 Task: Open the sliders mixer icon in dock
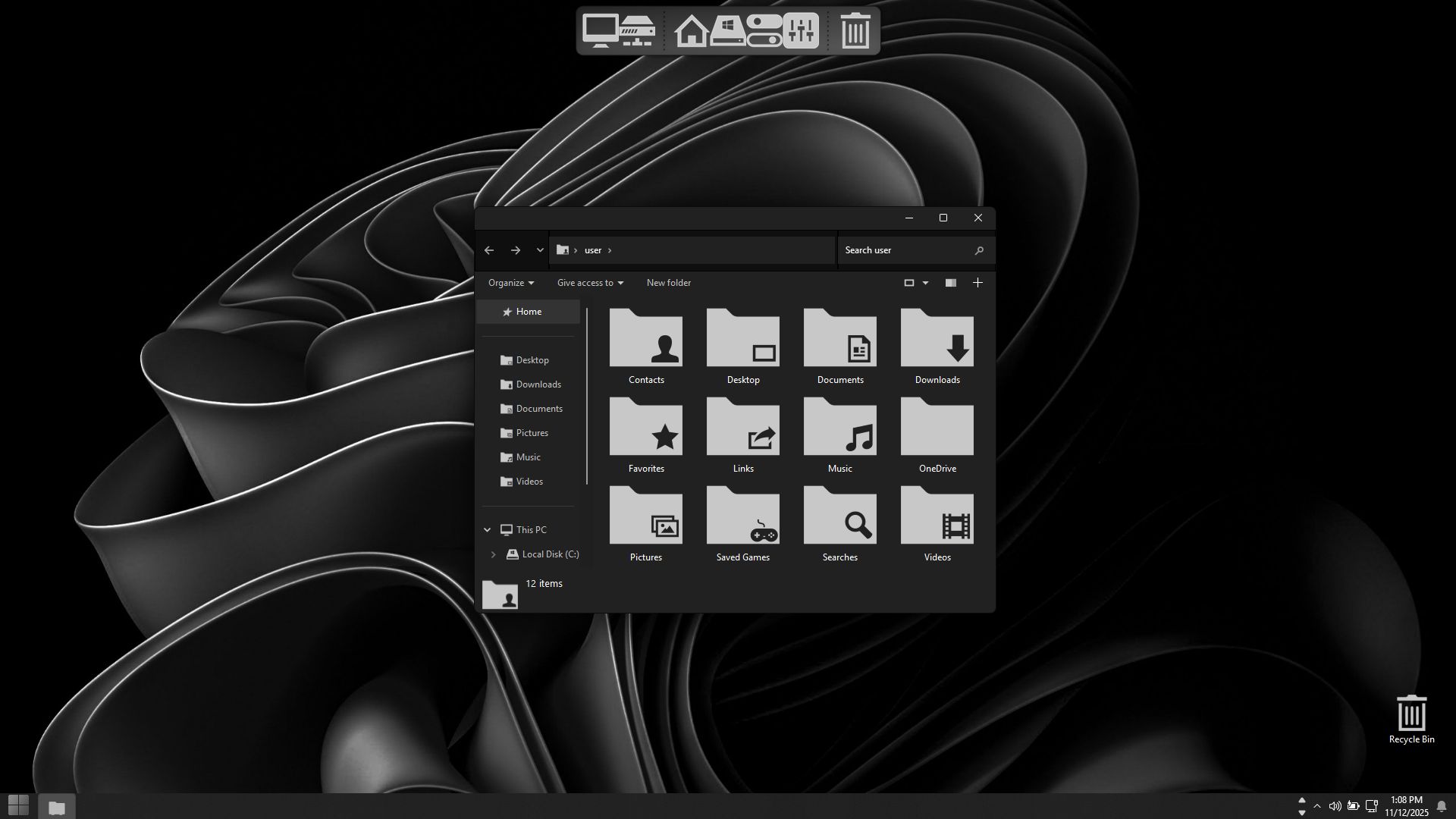801,31
